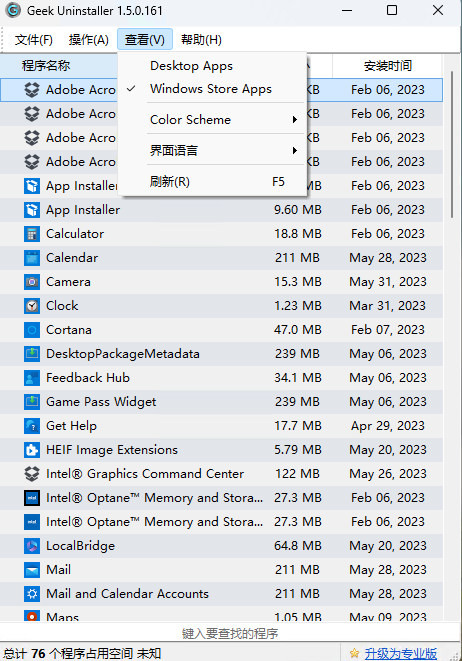
Task: Open the 帮助(H) menu
Action: click(201, 40)
